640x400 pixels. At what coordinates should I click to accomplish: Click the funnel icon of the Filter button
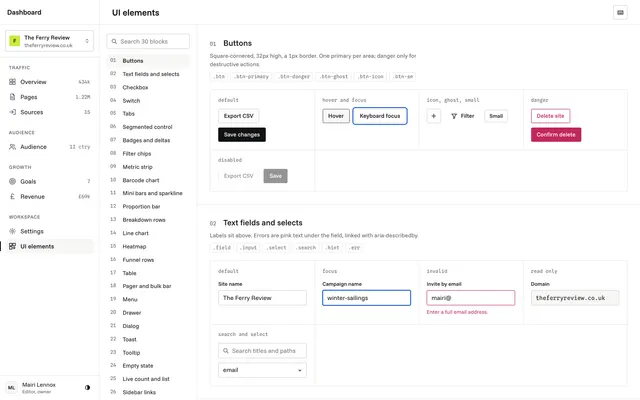tap(454, 116)
